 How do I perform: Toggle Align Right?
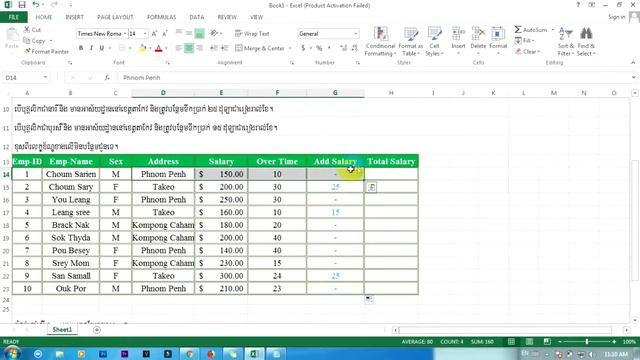200,48
